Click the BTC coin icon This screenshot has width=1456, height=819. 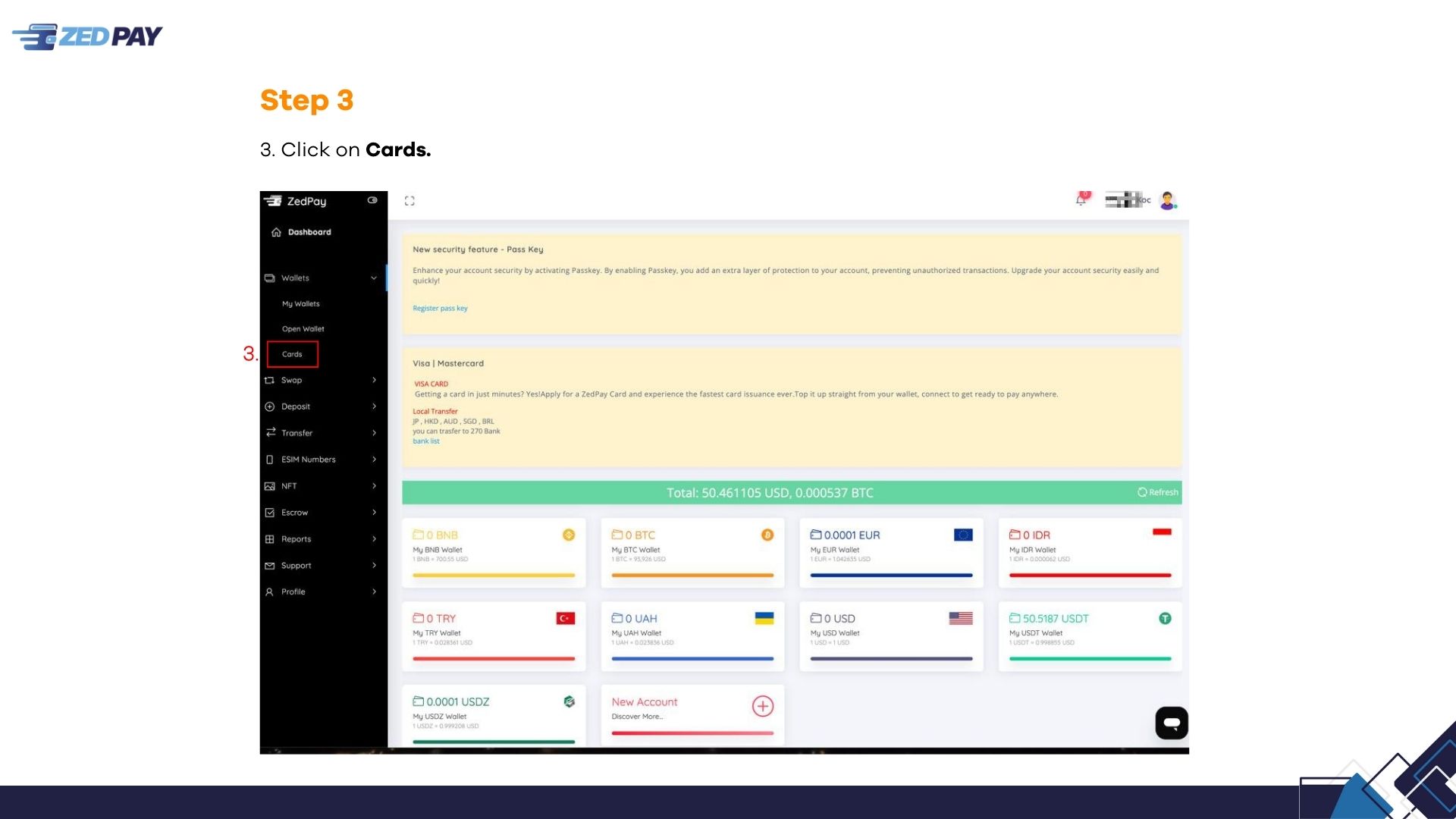pyautogui.click(x=767, y=535)
